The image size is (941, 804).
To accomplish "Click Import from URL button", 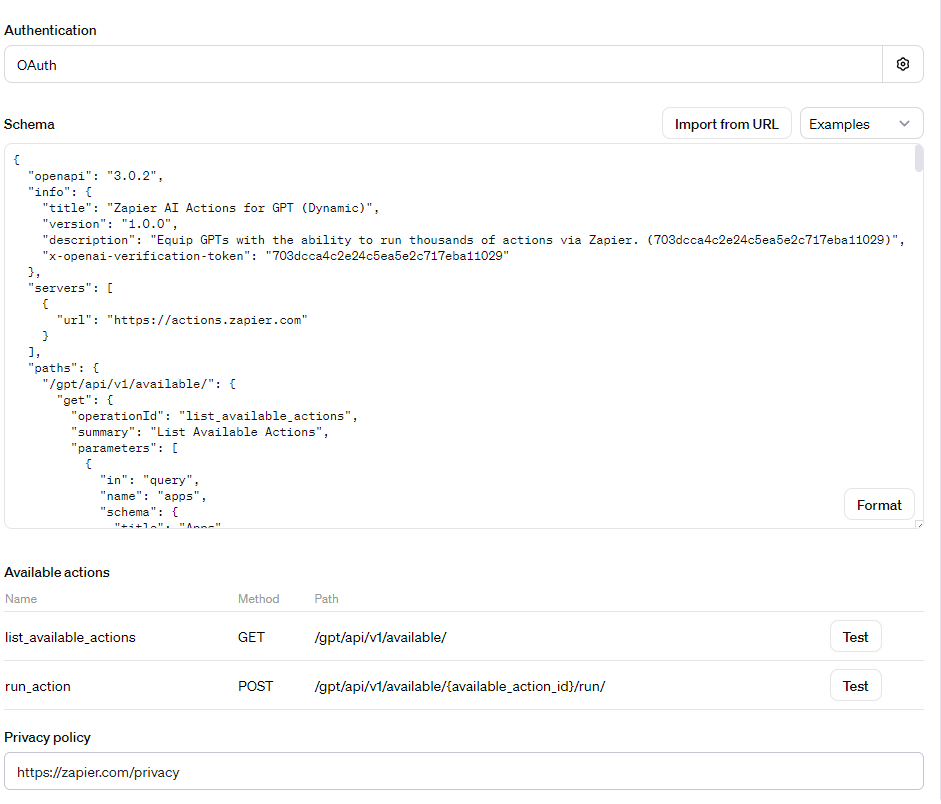I will (726, 124).
